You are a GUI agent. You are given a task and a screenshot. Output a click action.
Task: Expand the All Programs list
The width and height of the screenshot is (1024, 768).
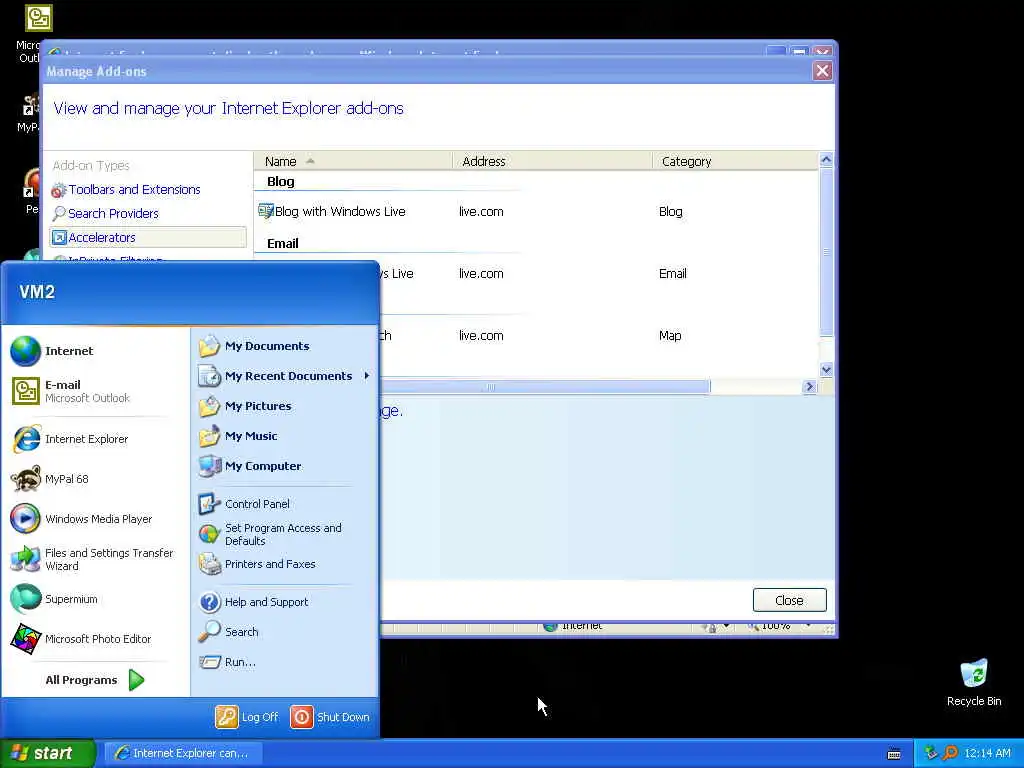pyautogui.click(x=95, y=680)
